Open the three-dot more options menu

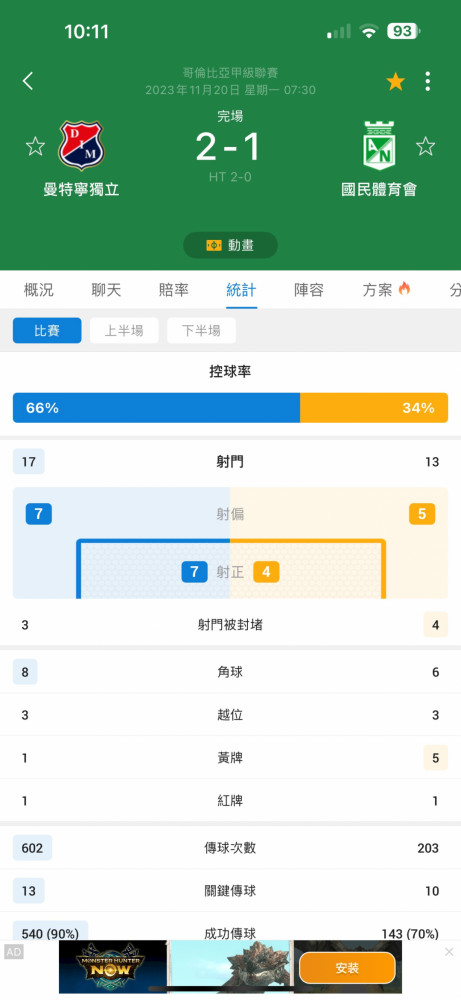427,81
